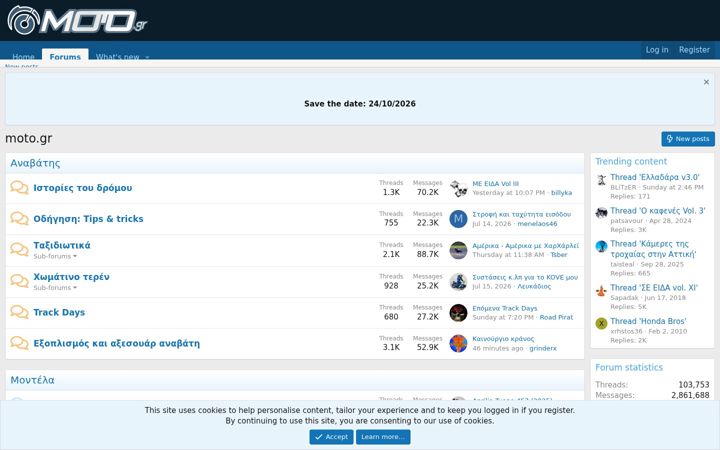The height and width of the screenshot is (450, 720).
Task: Open the Χωμάτινο τερέν forum
Action: pos(71,276)
